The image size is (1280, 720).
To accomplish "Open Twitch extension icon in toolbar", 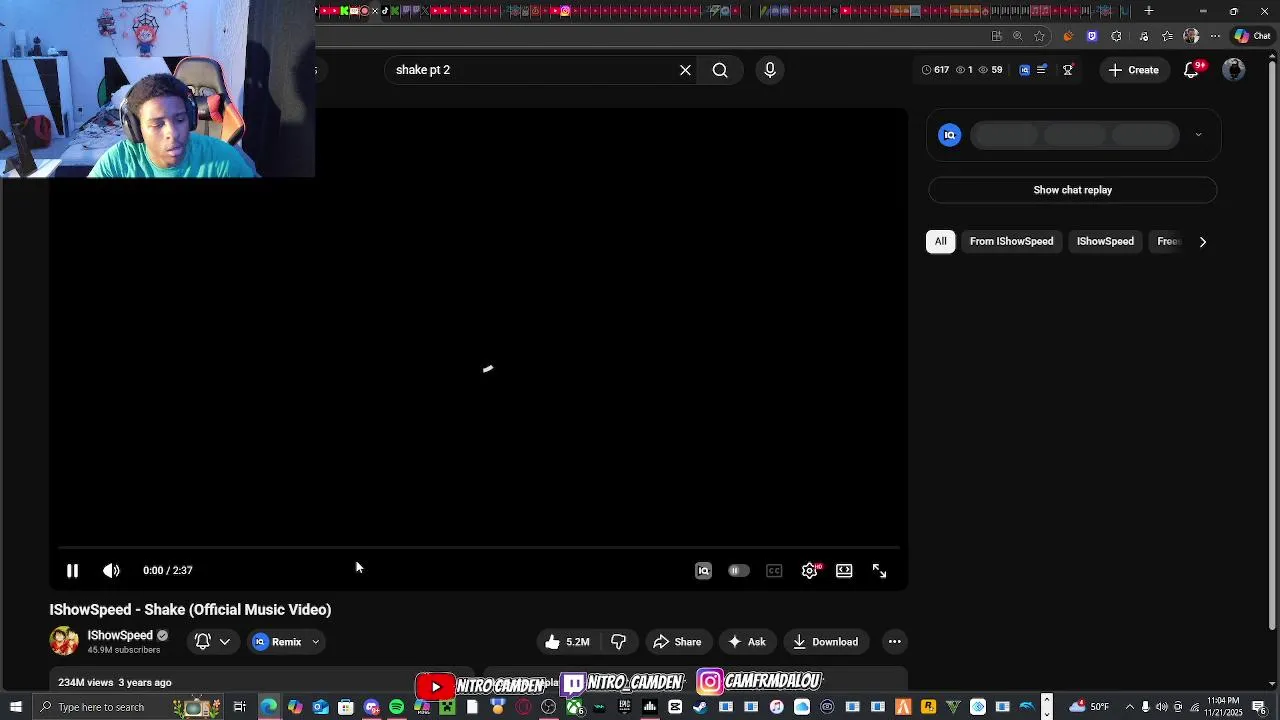I will (x=1092, y=36).
